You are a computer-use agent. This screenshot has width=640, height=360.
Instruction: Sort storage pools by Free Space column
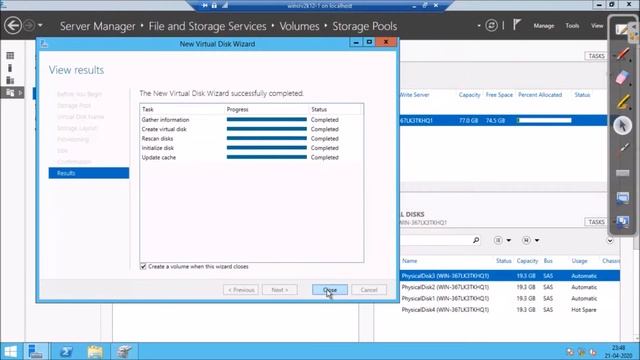point(499,95)
